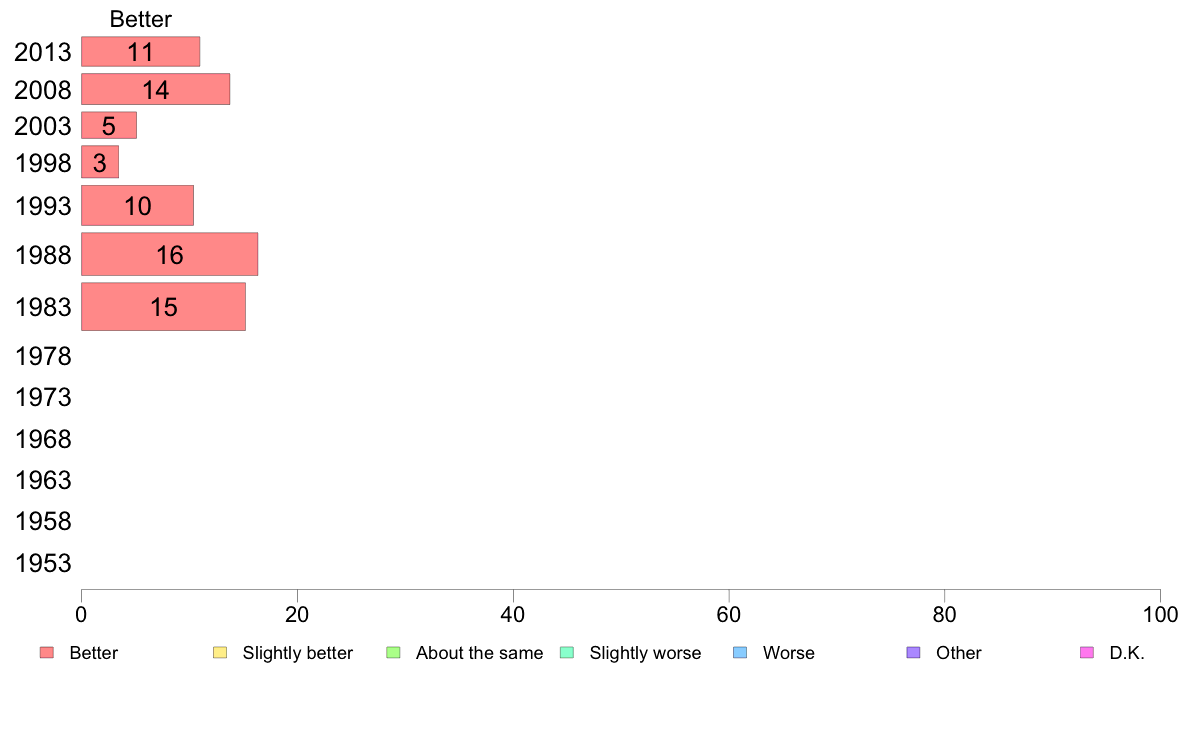Click the green About the same swatch

click(x=393, y=653)
